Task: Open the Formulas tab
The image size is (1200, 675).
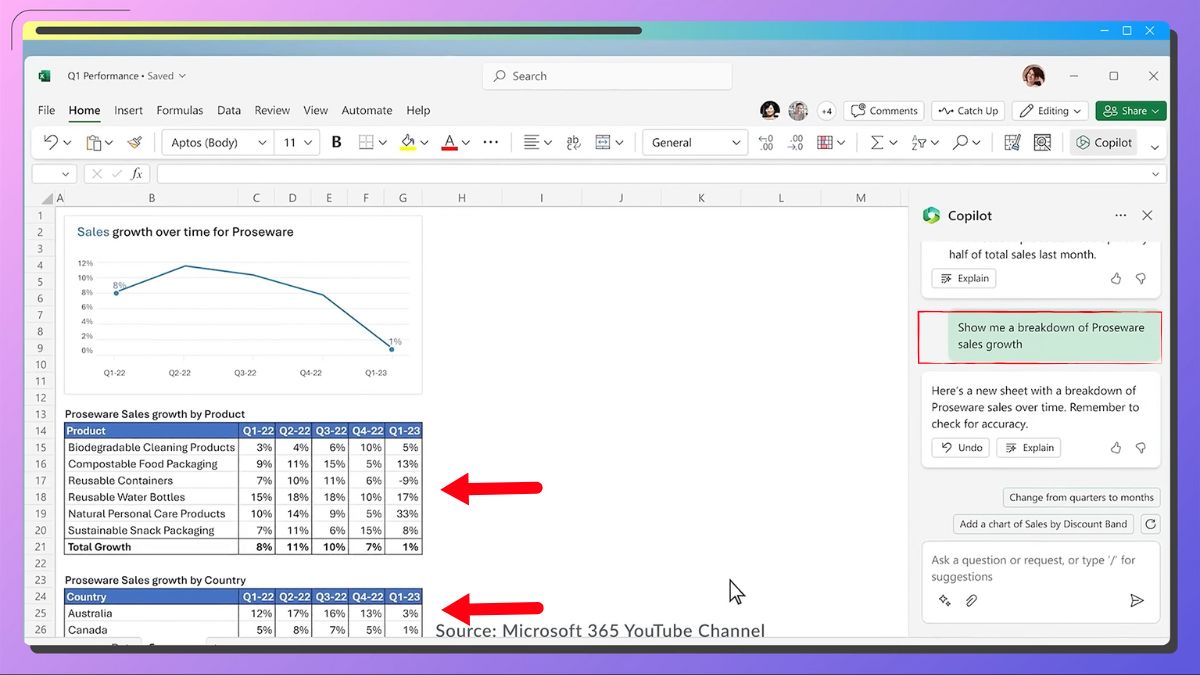Action: tap(180, 110)
